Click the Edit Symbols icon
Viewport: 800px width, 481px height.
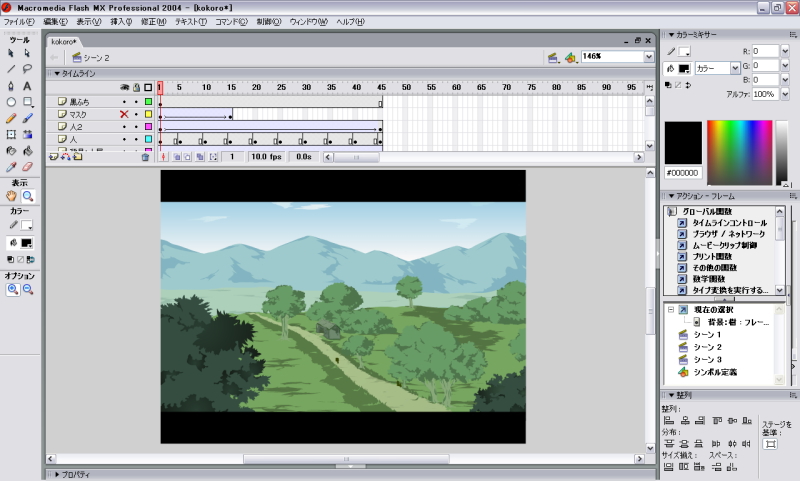point(570,58)
